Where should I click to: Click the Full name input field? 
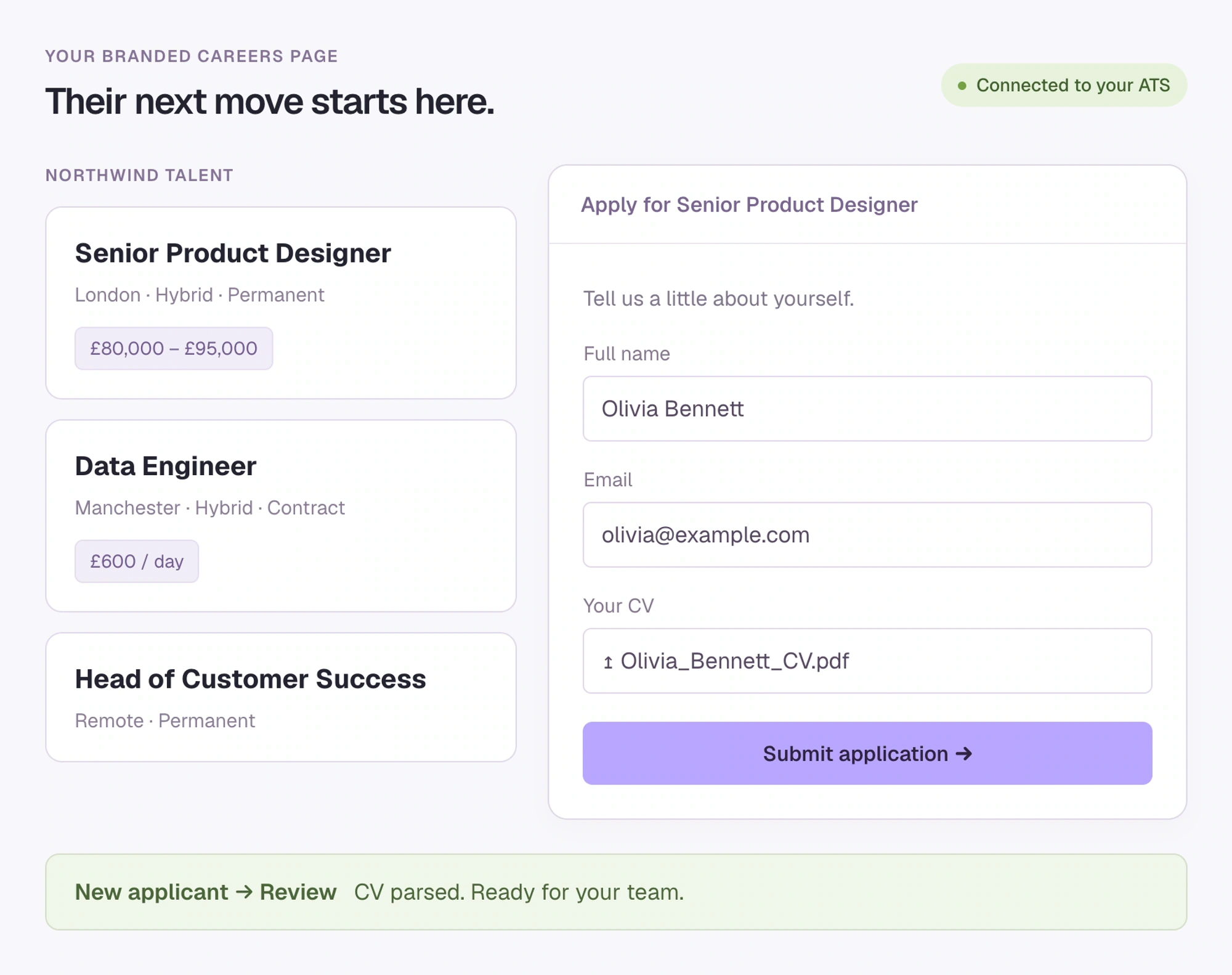pos(867,409)
